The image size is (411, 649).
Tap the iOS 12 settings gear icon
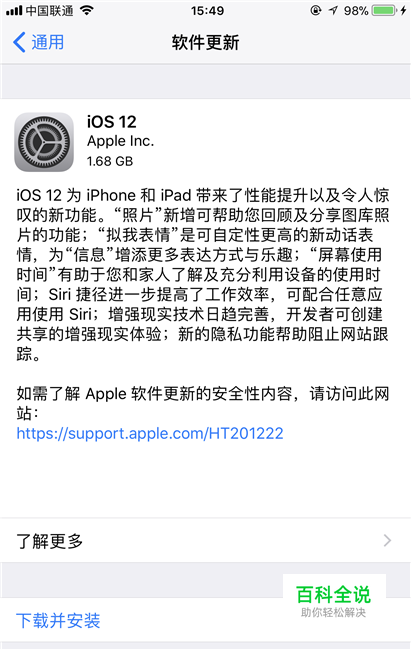44,142
